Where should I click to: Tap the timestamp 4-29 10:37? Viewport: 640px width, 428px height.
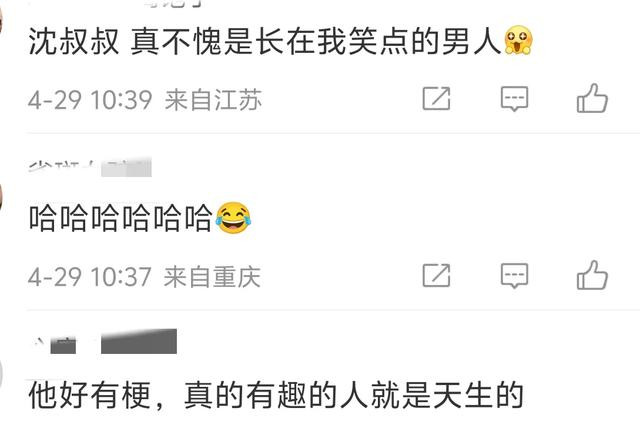[x=90, y=277]
